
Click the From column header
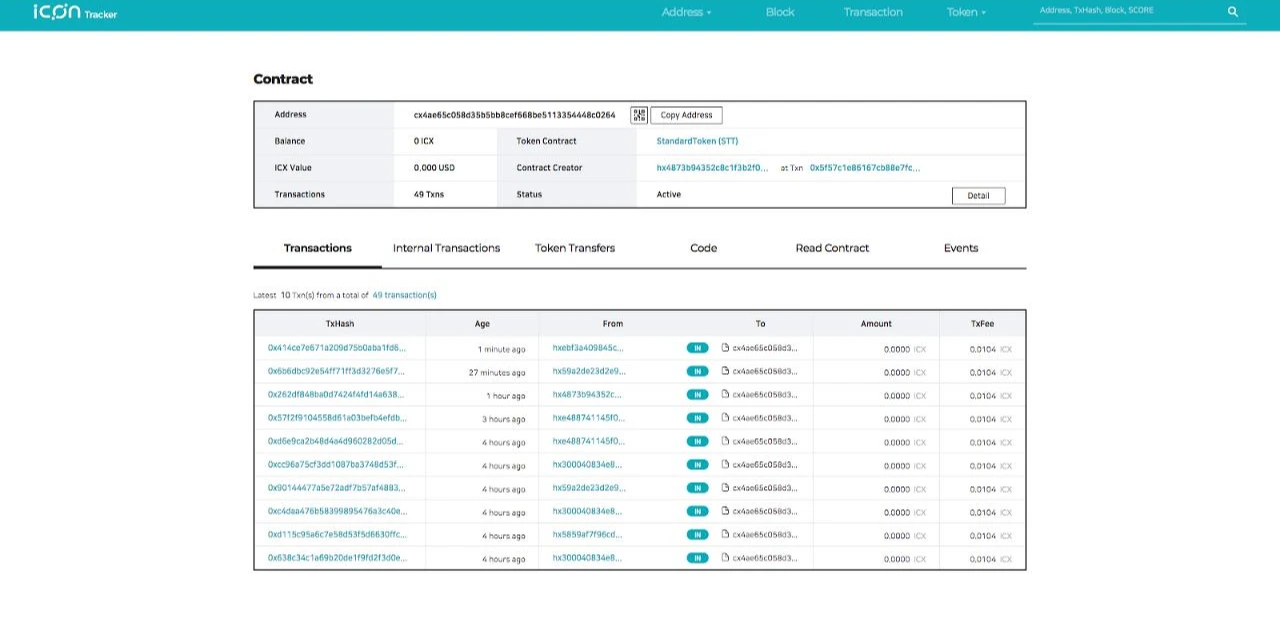(613, 323)
